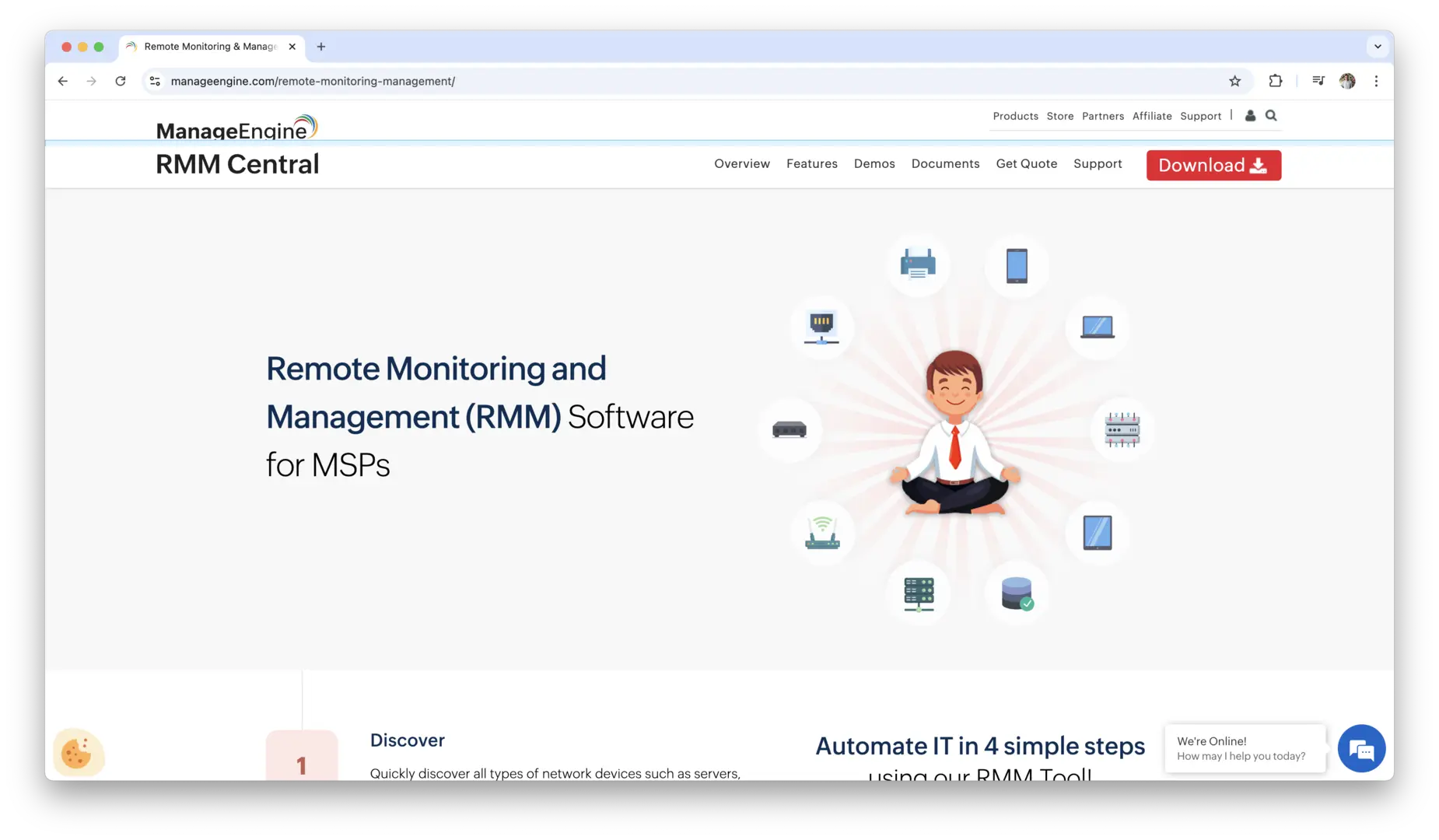
Task: Reload the current page
Action: [x=121, y=81]
